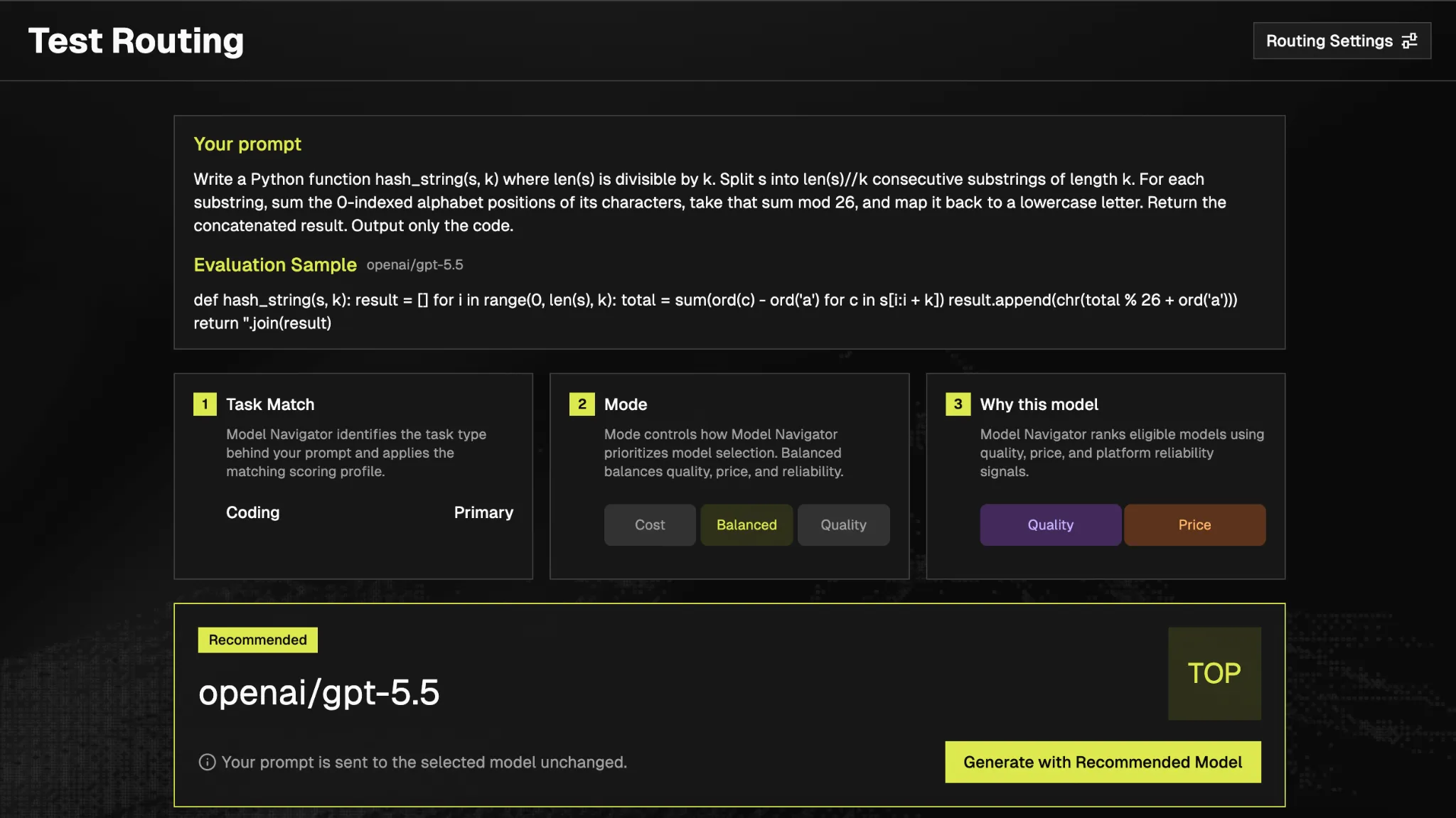Screen dimensions: 1456x818
Task: Click the Coding task type label
Action: 252,512
